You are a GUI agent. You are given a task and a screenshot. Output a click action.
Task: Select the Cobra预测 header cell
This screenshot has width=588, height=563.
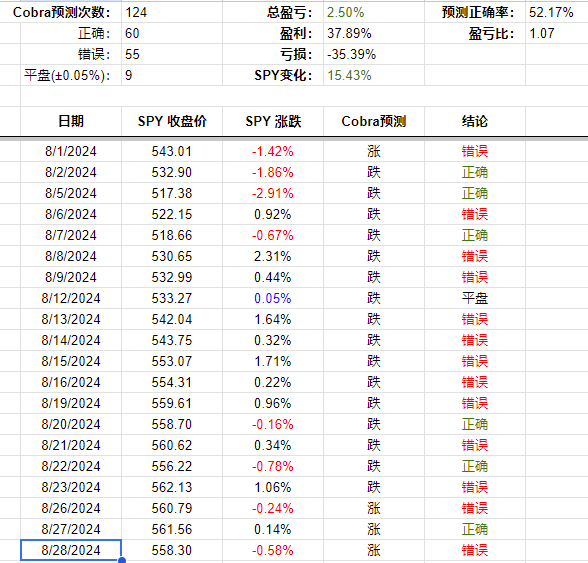374,121
